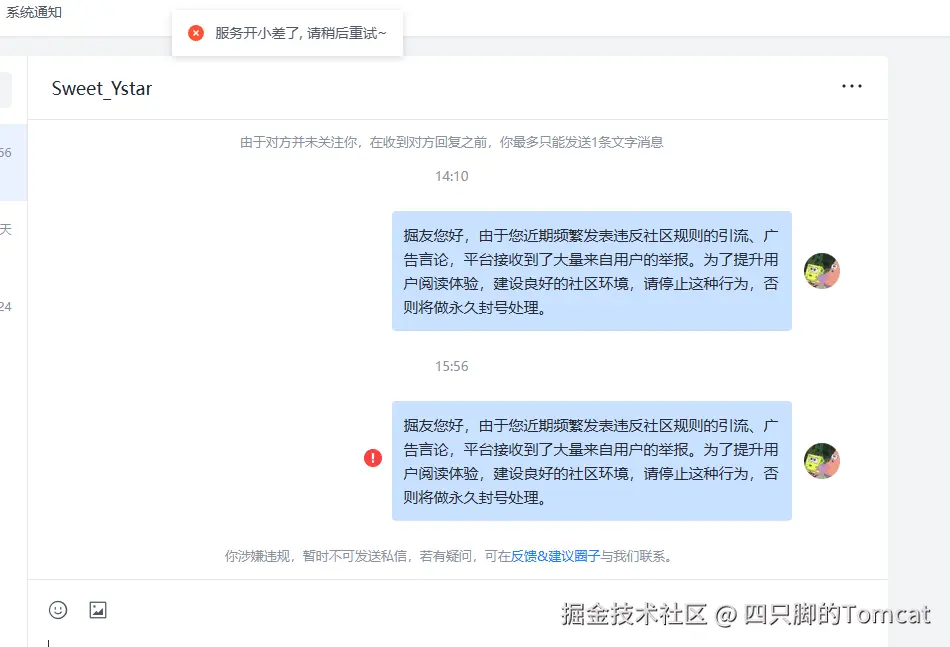The width and height of the screenshot is (950, 647).
Task: Click the avatar beside the 14:10 message
Action: (821, 271)
